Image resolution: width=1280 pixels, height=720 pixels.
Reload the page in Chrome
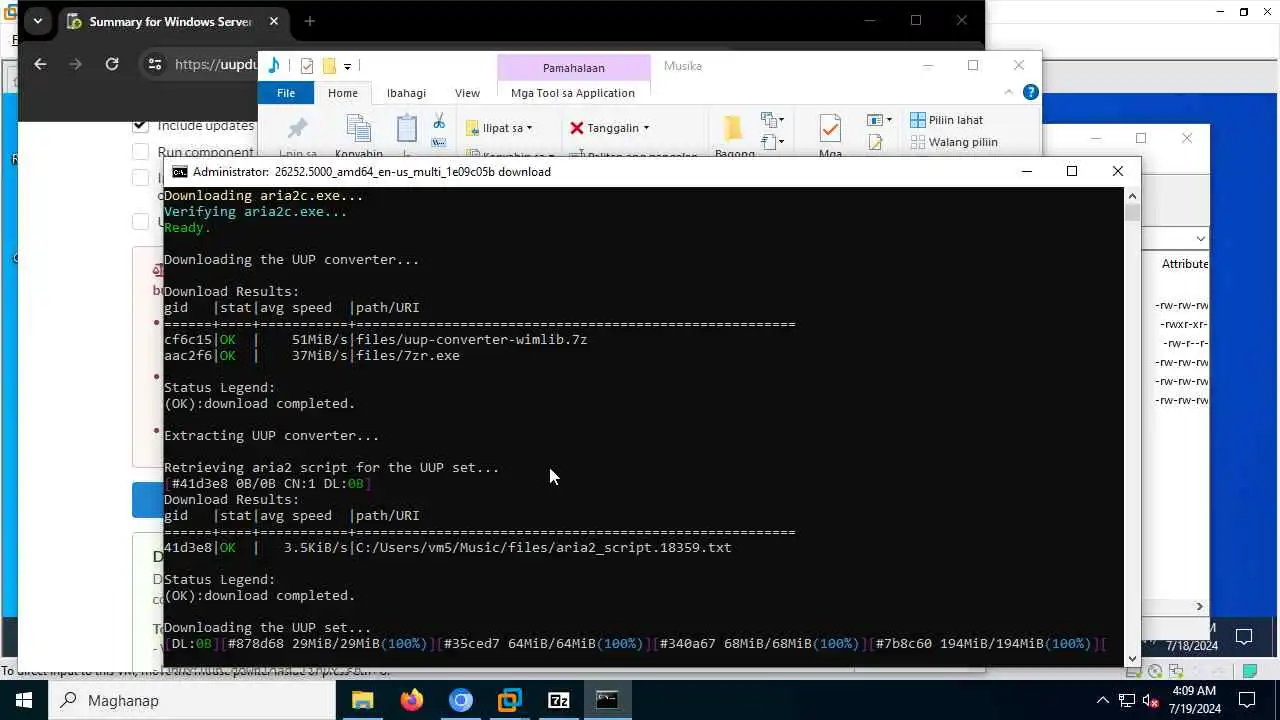(x=112, y=64)
